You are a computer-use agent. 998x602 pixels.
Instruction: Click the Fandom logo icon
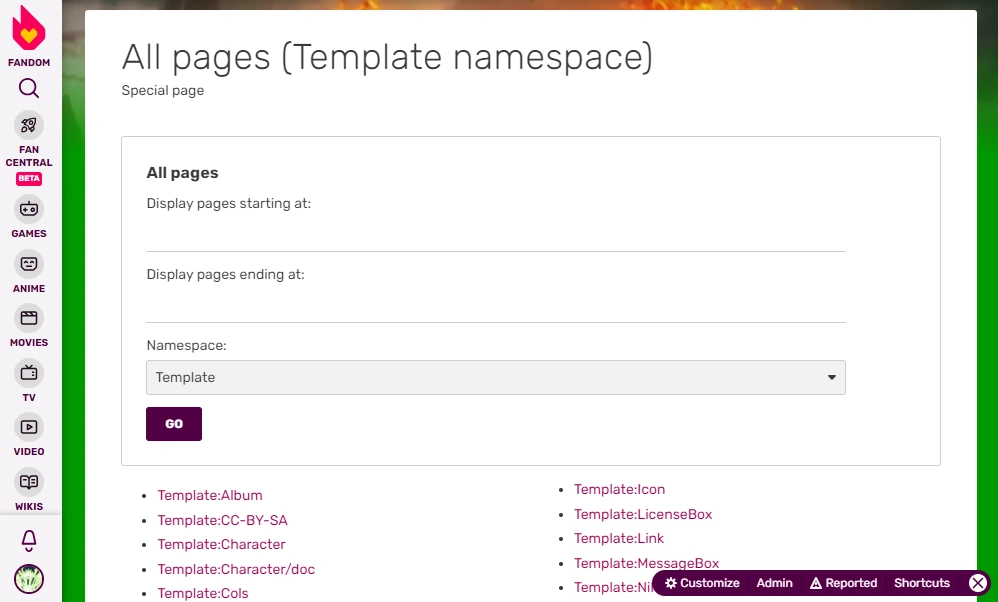[29, 30]
